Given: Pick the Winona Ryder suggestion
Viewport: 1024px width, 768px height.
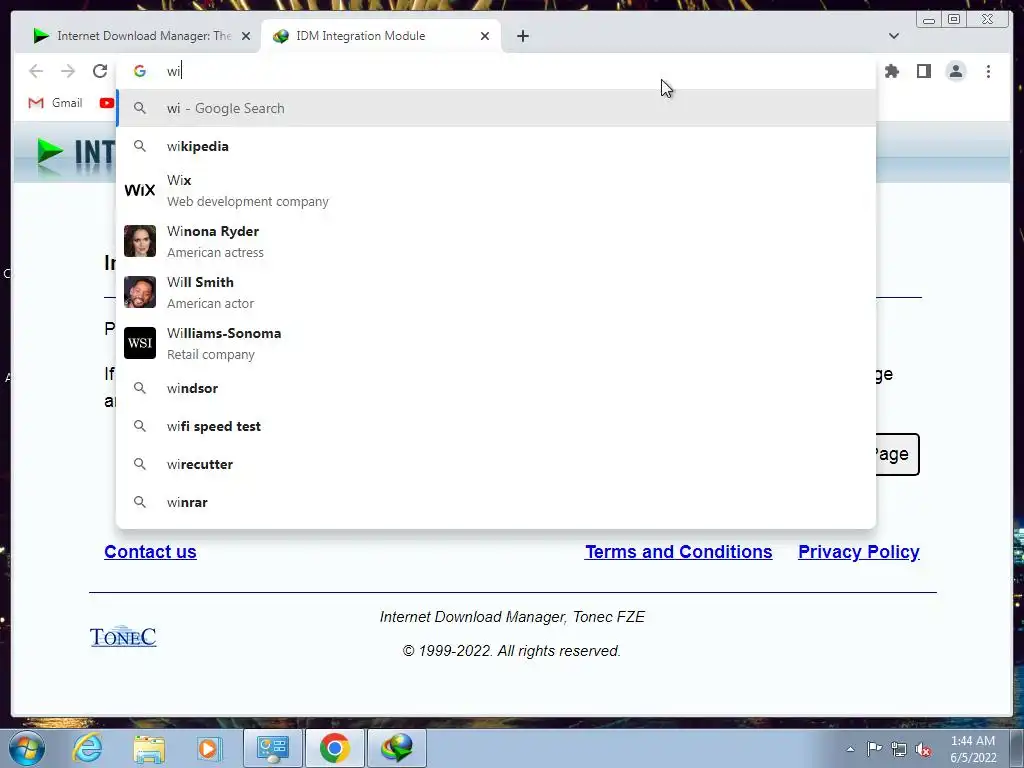Looking at the screenshot, I should 496,242.
